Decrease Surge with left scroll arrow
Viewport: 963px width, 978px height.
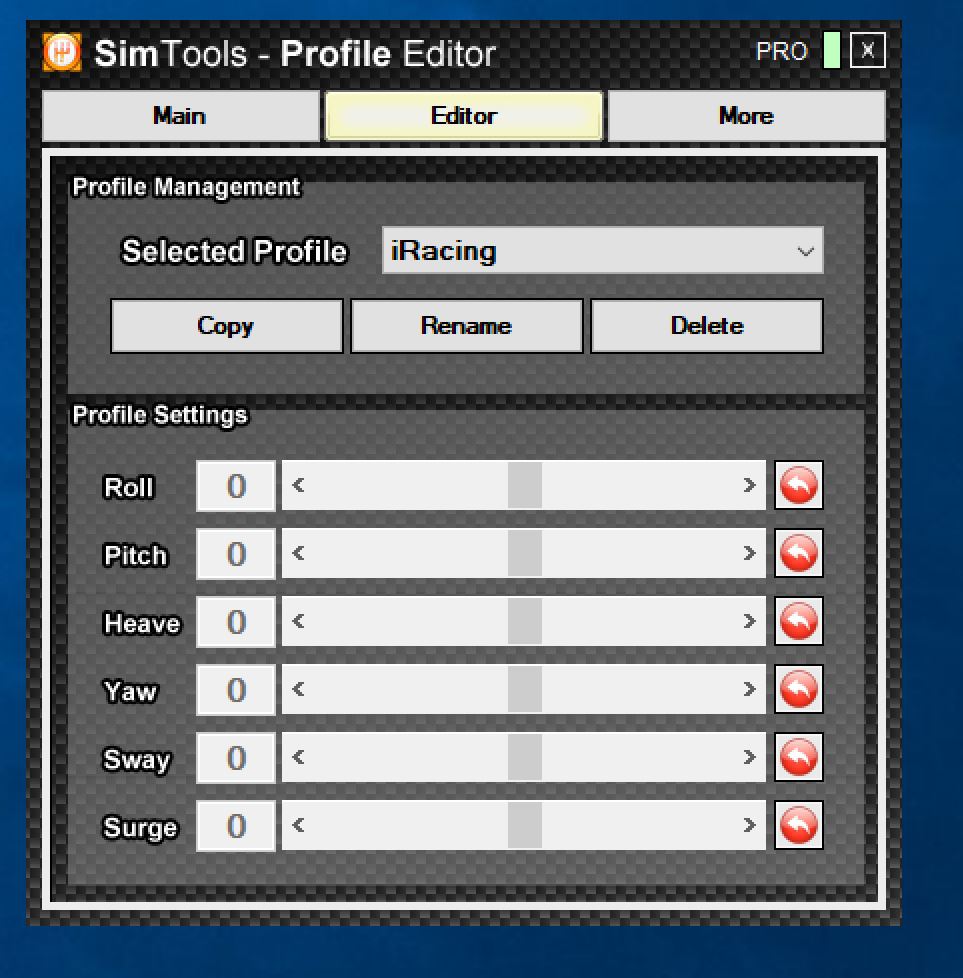pyautogui.click(x=298, y=825)
